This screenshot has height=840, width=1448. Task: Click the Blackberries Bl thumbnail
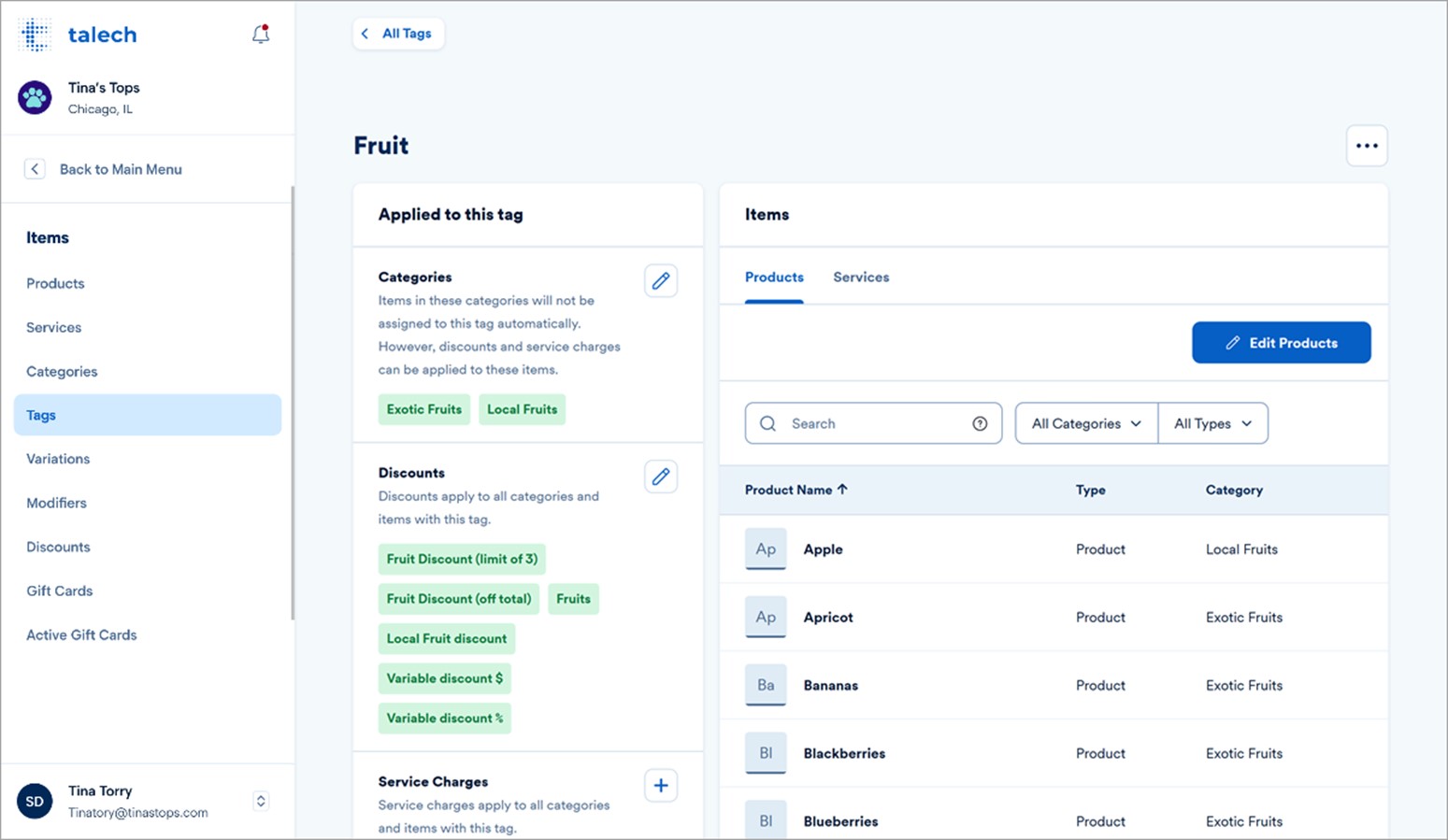click(x=766, y=753)
